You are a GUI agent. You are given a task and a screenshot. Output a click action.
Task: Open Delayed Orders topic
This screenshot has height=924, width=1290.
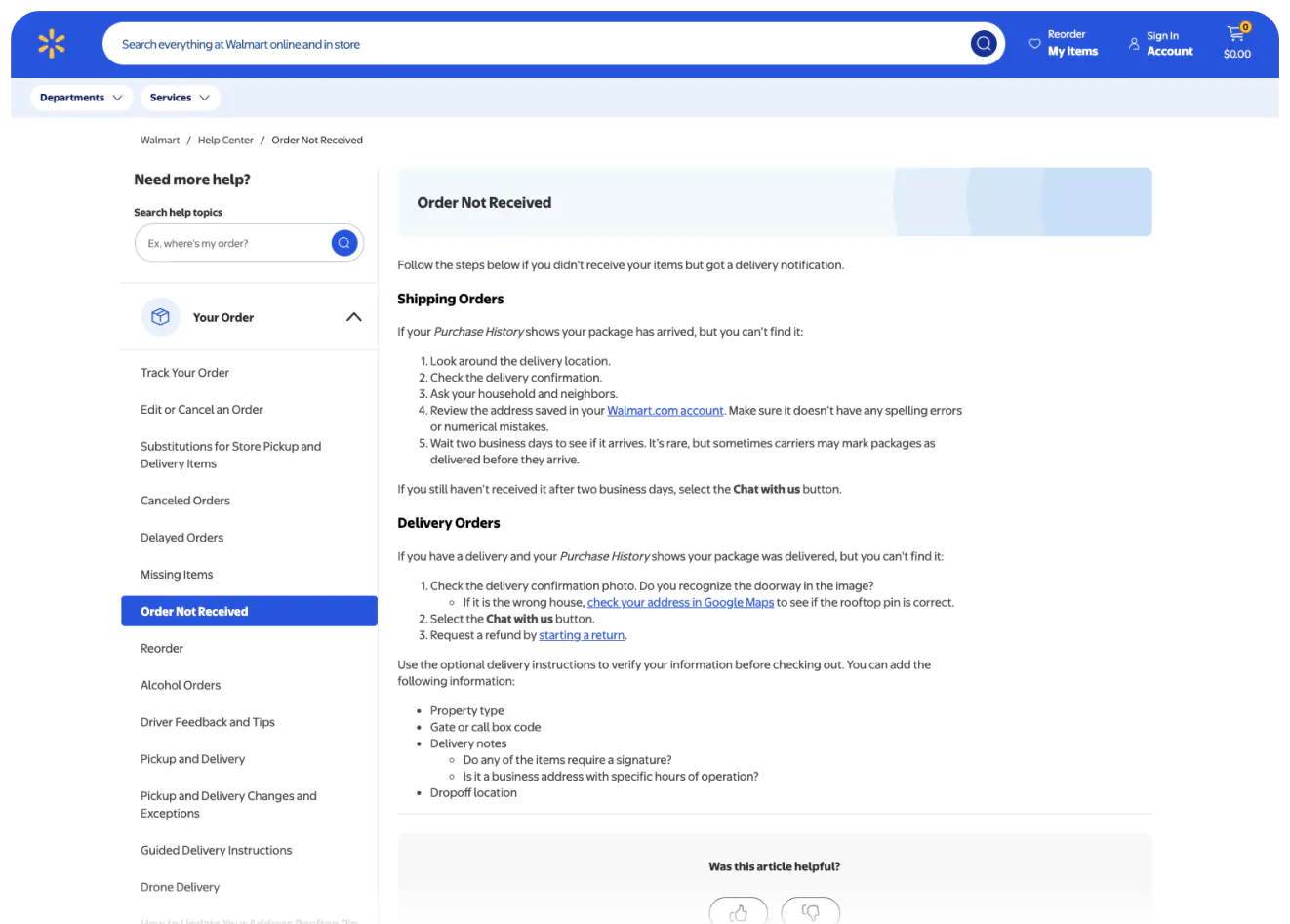click(x=182, y=538)
